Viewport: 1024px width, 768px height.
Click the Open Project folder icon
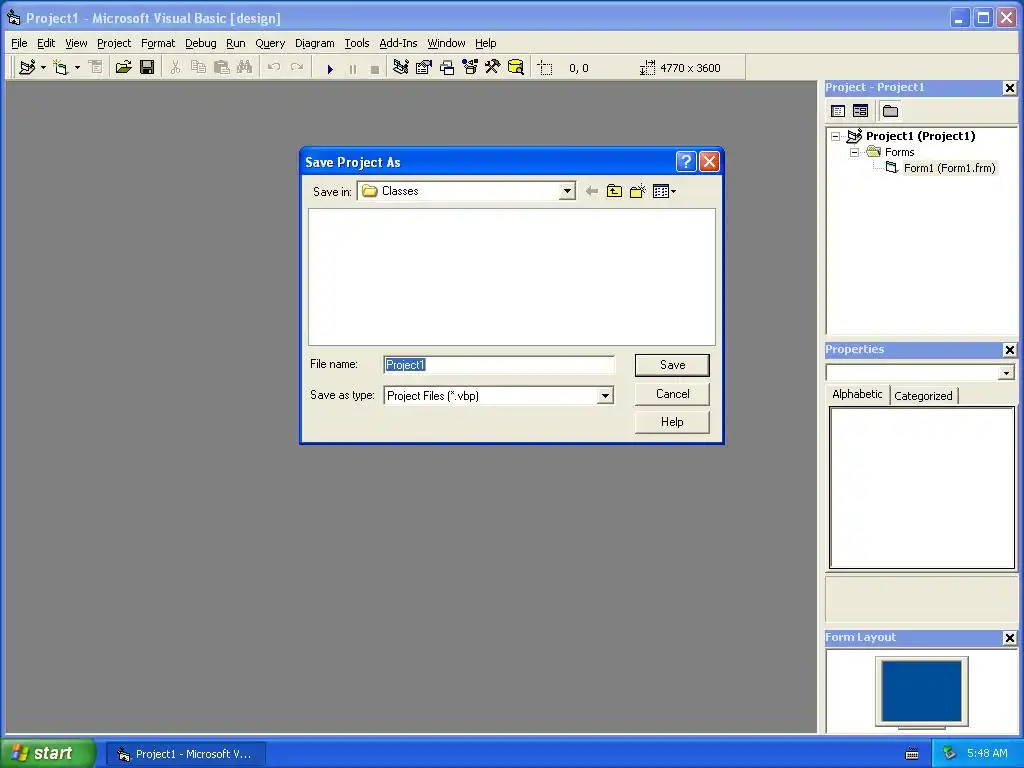123,67
